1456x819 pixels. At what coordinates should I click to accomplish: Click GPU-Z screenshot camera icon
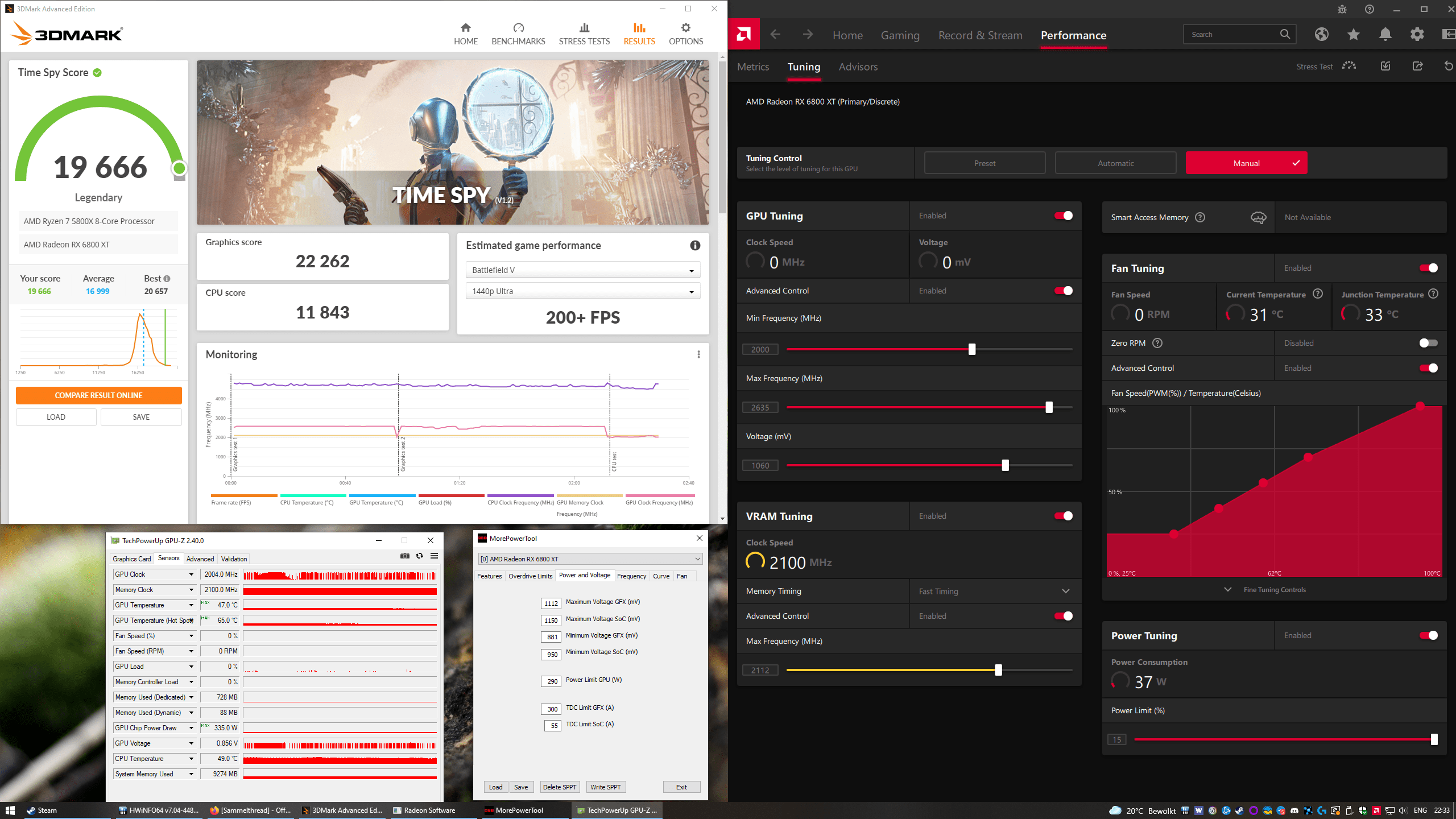(404, 556)
